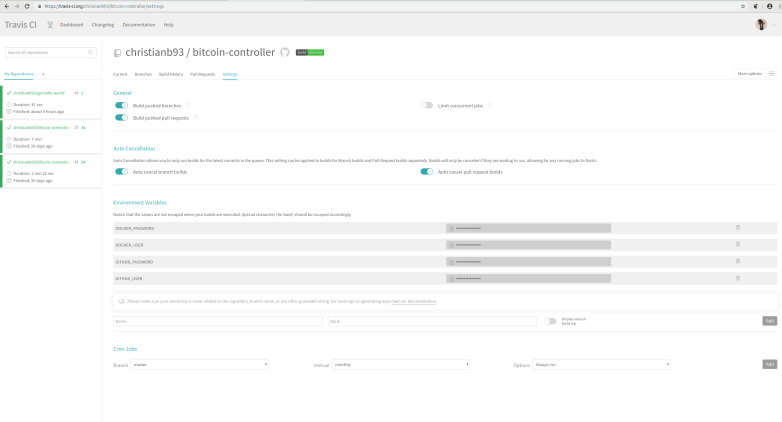The image size is (782, 422).
Task: Click the magnifier icon in repository search
Action: pos(90,52)
